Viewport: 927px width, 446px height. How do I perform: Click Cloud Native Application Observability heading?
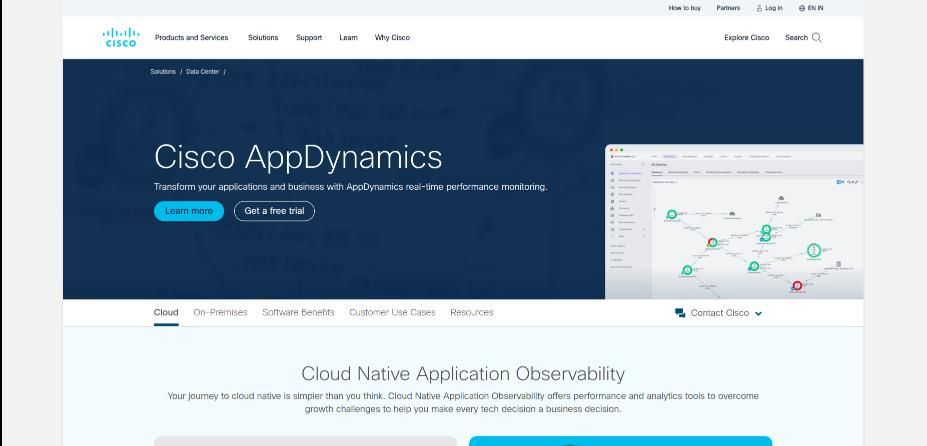(463, 374)
